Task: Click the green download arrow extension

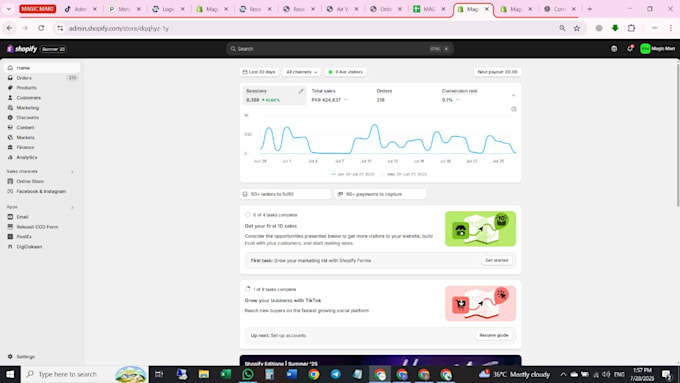Action: point(615,28)
